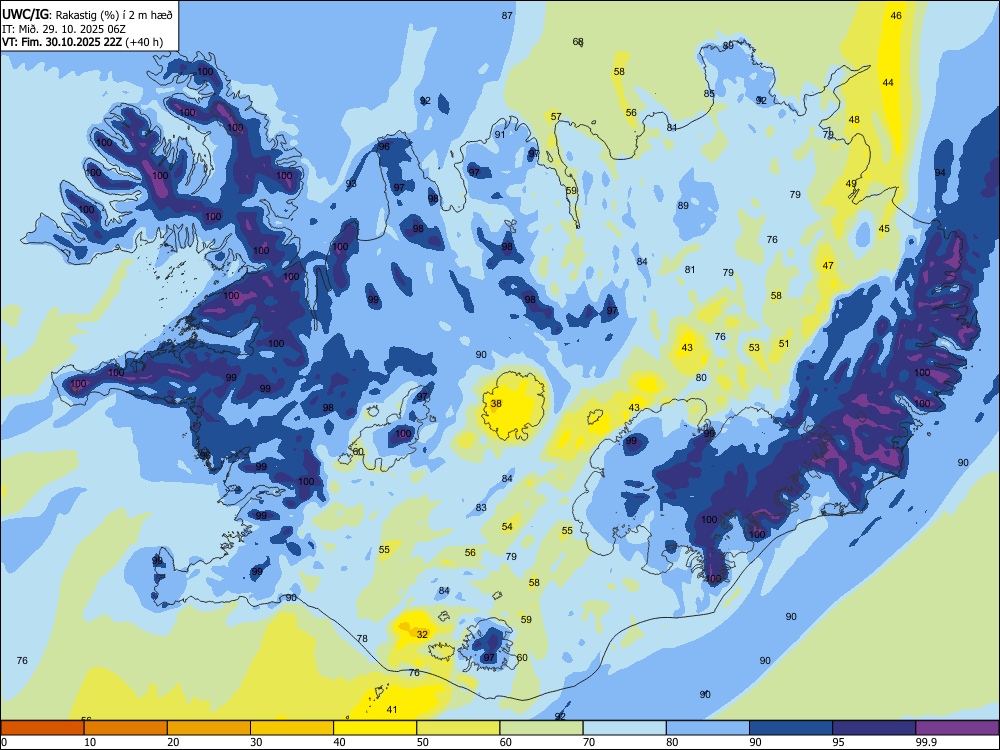Click the humidity value '68' on the map
Viewport: 1000px width, 750px height.
[578, 41]
